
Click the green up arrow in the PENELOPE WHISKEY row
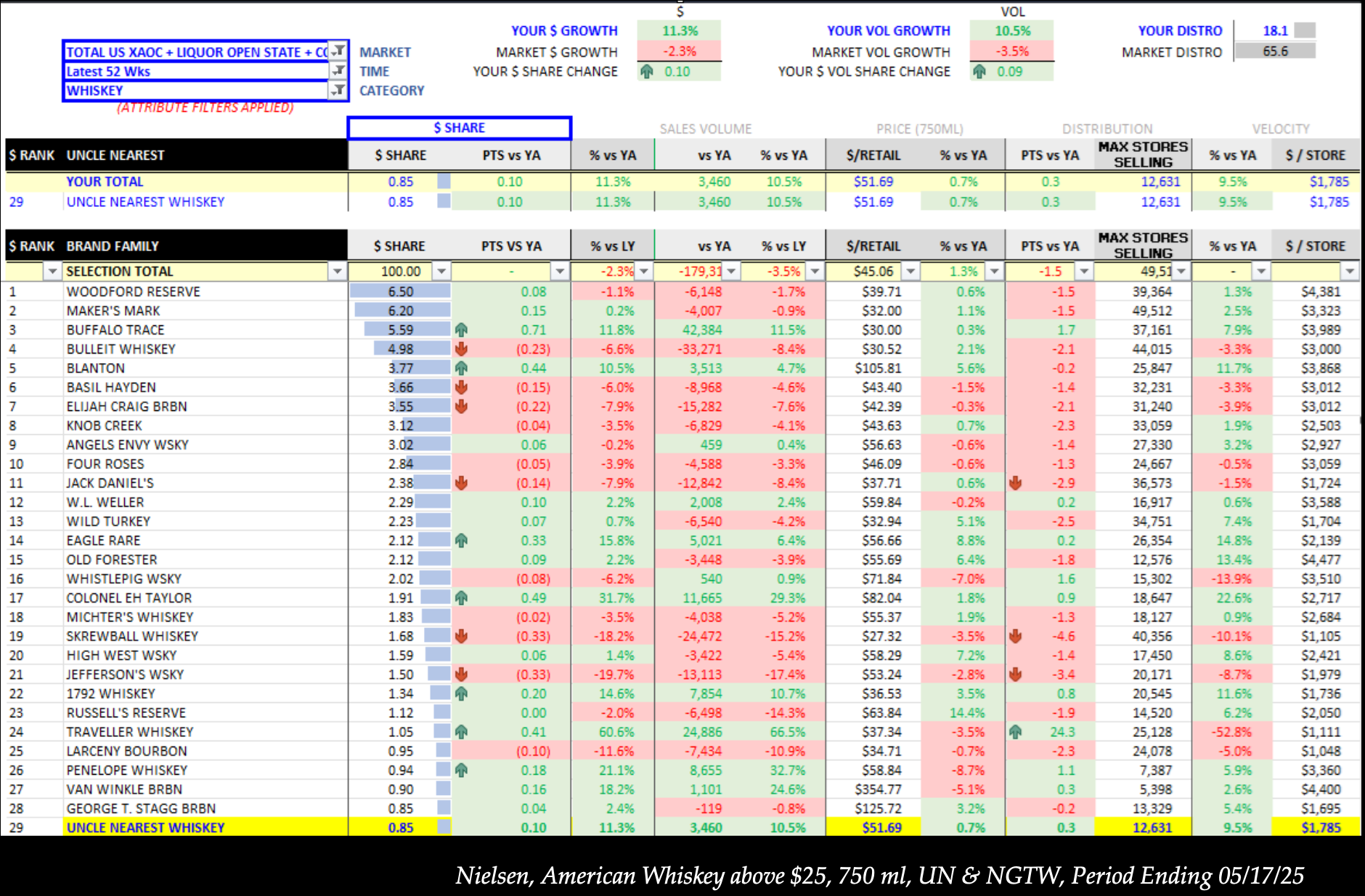(461, 770)
